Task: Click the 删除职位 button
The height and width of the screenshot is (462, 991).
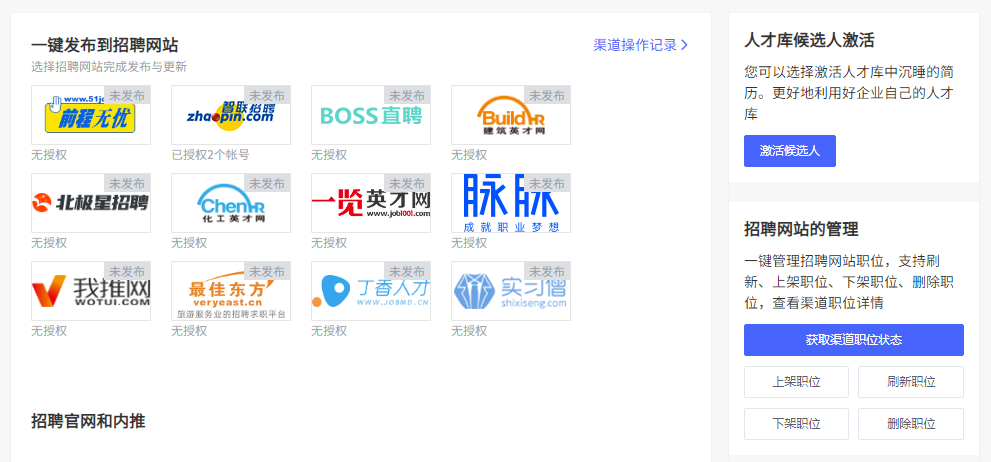Action: pyautogui.click(x=911, y=423)
